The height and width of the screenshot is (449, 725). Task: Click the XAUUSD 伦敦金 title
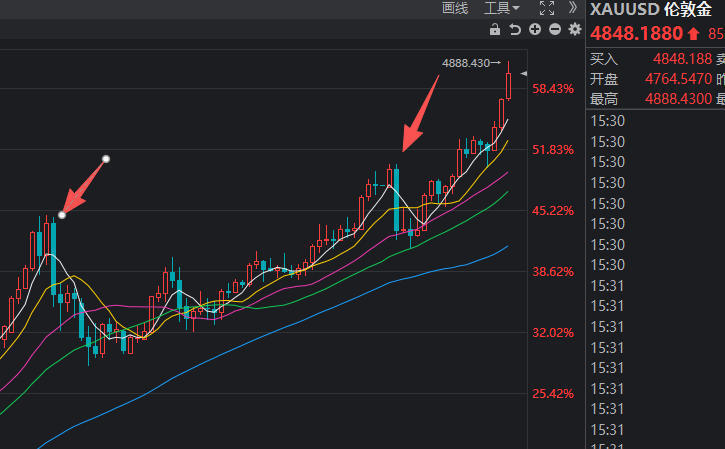pos(651,9)
